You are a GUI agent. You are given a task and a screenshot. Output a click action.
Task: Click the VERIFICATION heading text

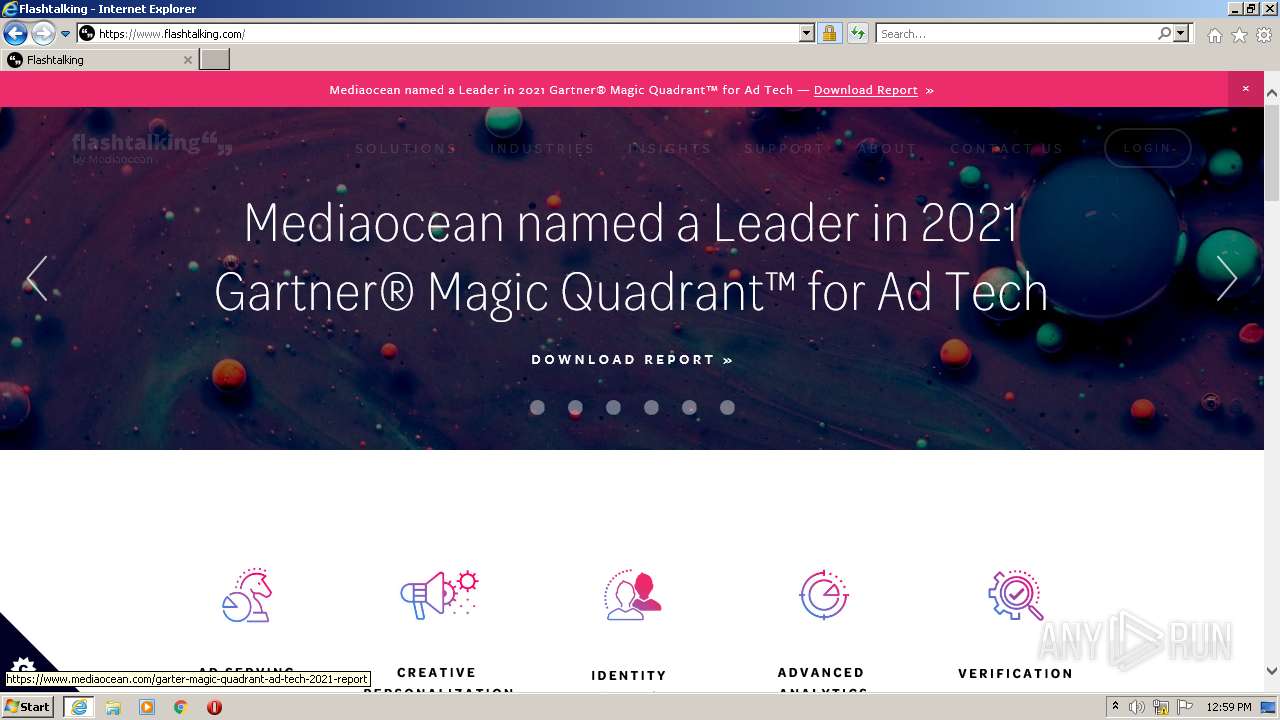1016,674
